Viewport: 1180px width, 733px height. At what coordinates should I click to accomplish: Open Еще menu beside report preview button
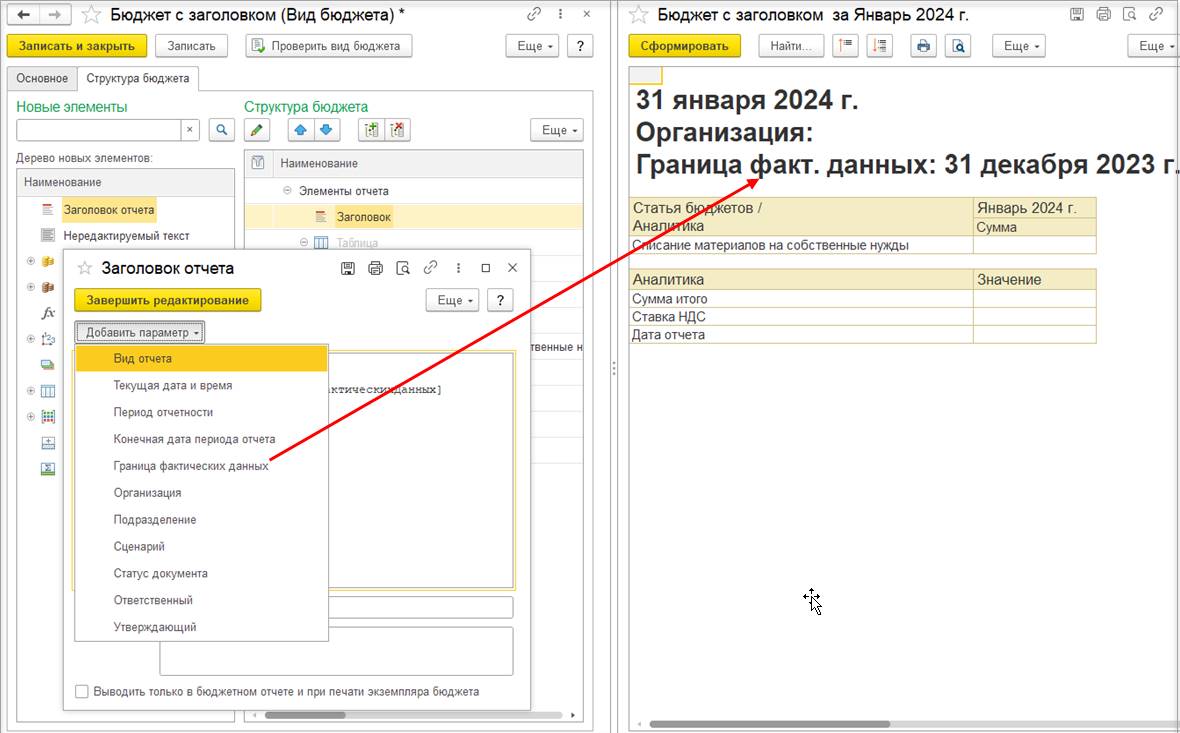pos(1019,46)
